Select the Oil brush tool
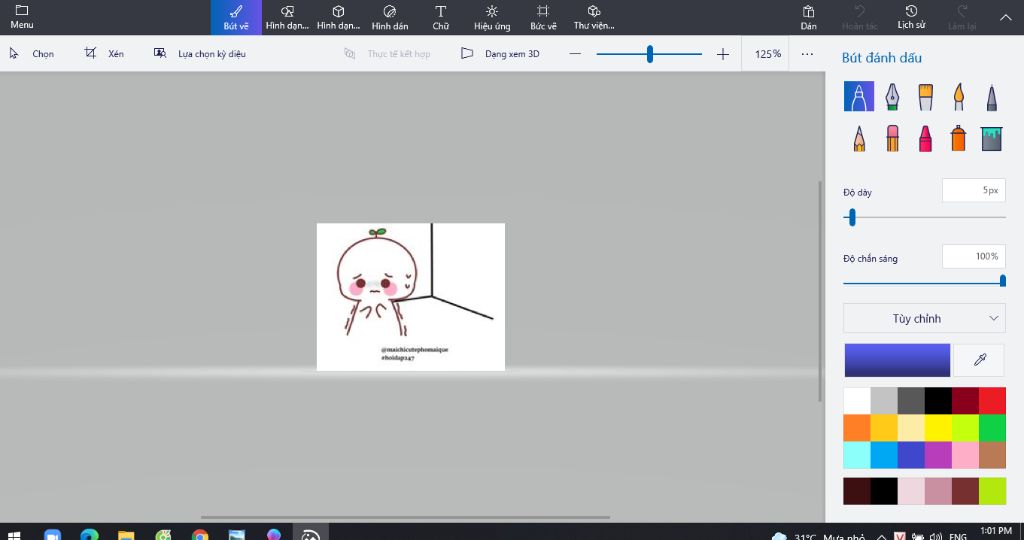 (x=925, y=97)
